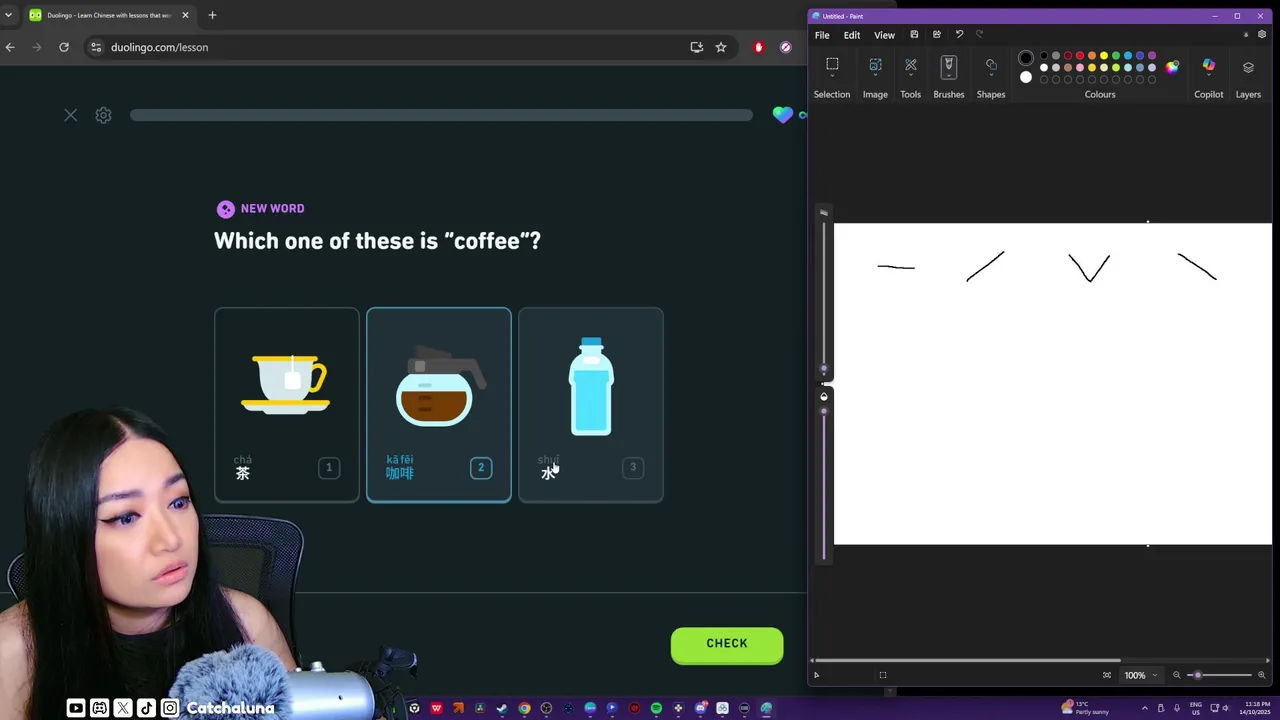Screen dimensions: 1280x720
Task: Pick the purple colour swatch in Paint
Action: pos(1152,56)
